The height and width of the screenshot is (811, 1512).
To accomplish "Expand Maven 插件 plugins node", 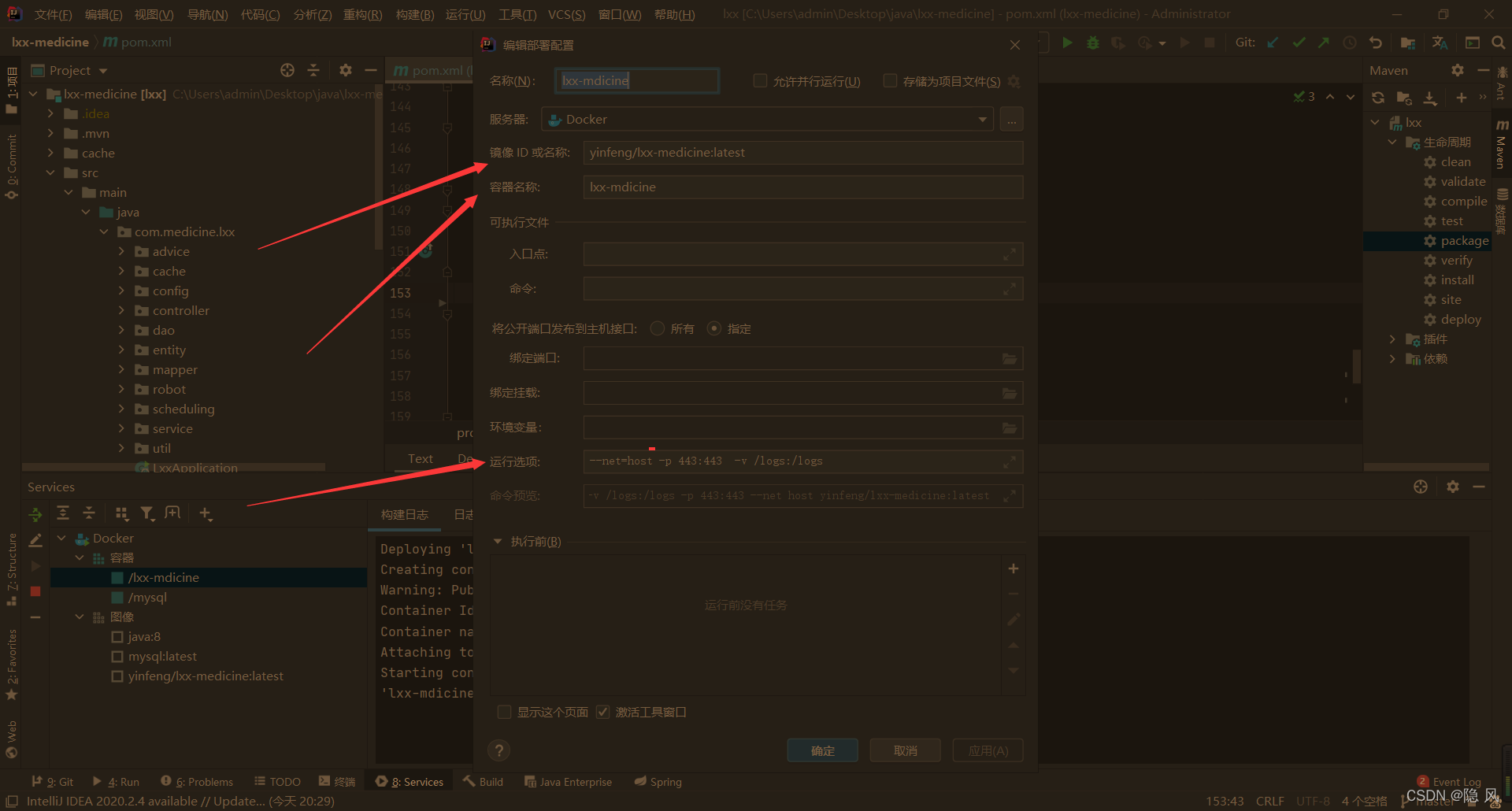I will pyautogui.click(x=1392, y=339).
